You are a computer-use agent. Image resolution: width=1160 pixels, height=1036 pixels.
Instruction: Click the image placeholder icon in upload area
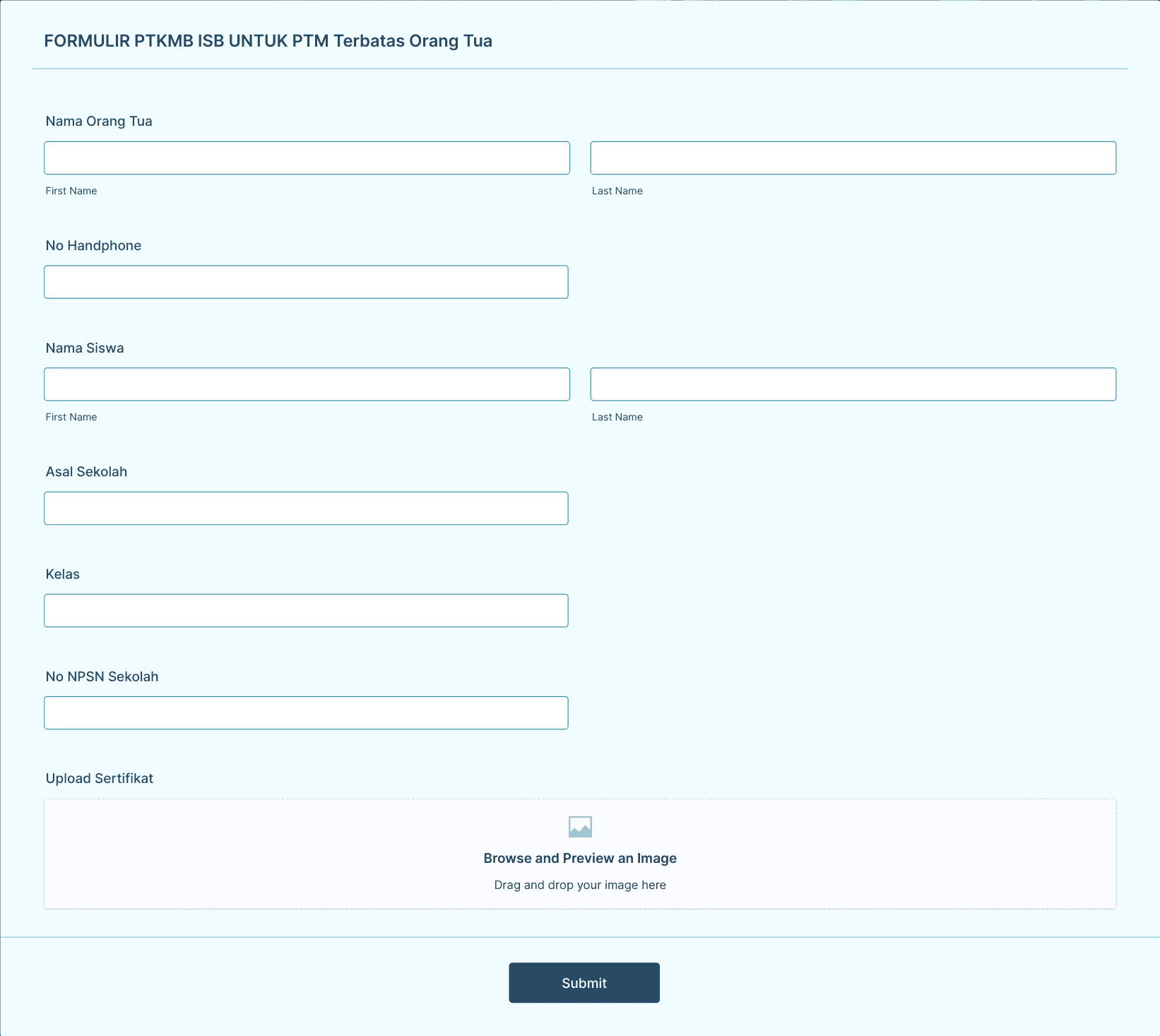[580, 827]
